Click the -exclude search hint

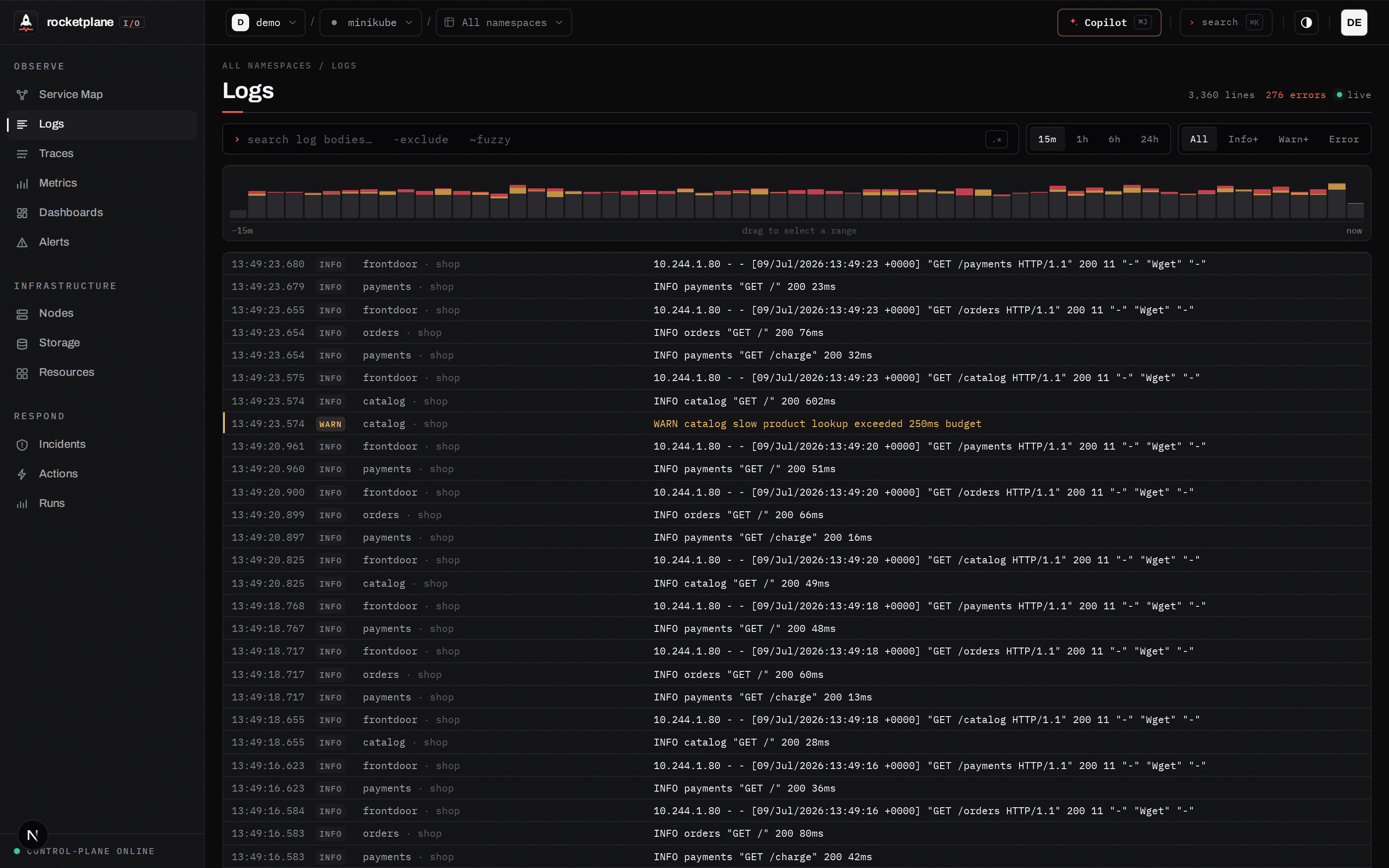click(421, 139)
